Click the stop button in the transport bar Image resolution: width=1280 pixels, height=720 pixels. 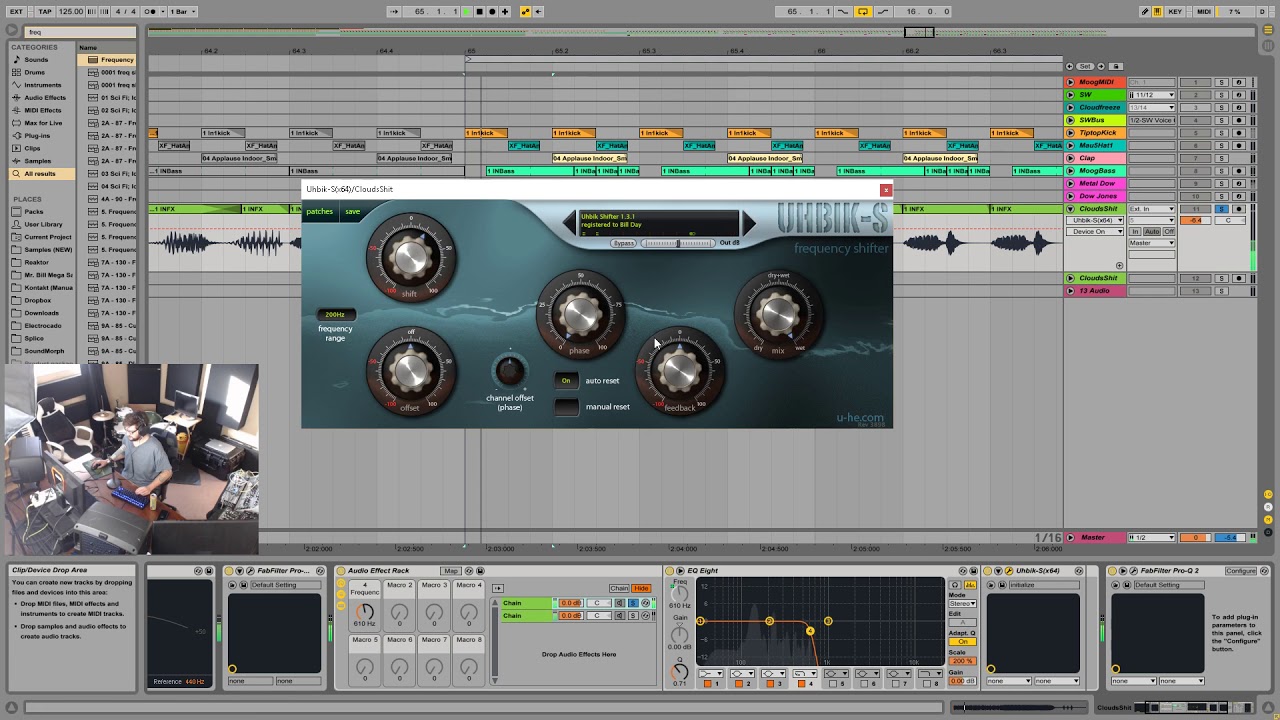(x=479, y=11)
